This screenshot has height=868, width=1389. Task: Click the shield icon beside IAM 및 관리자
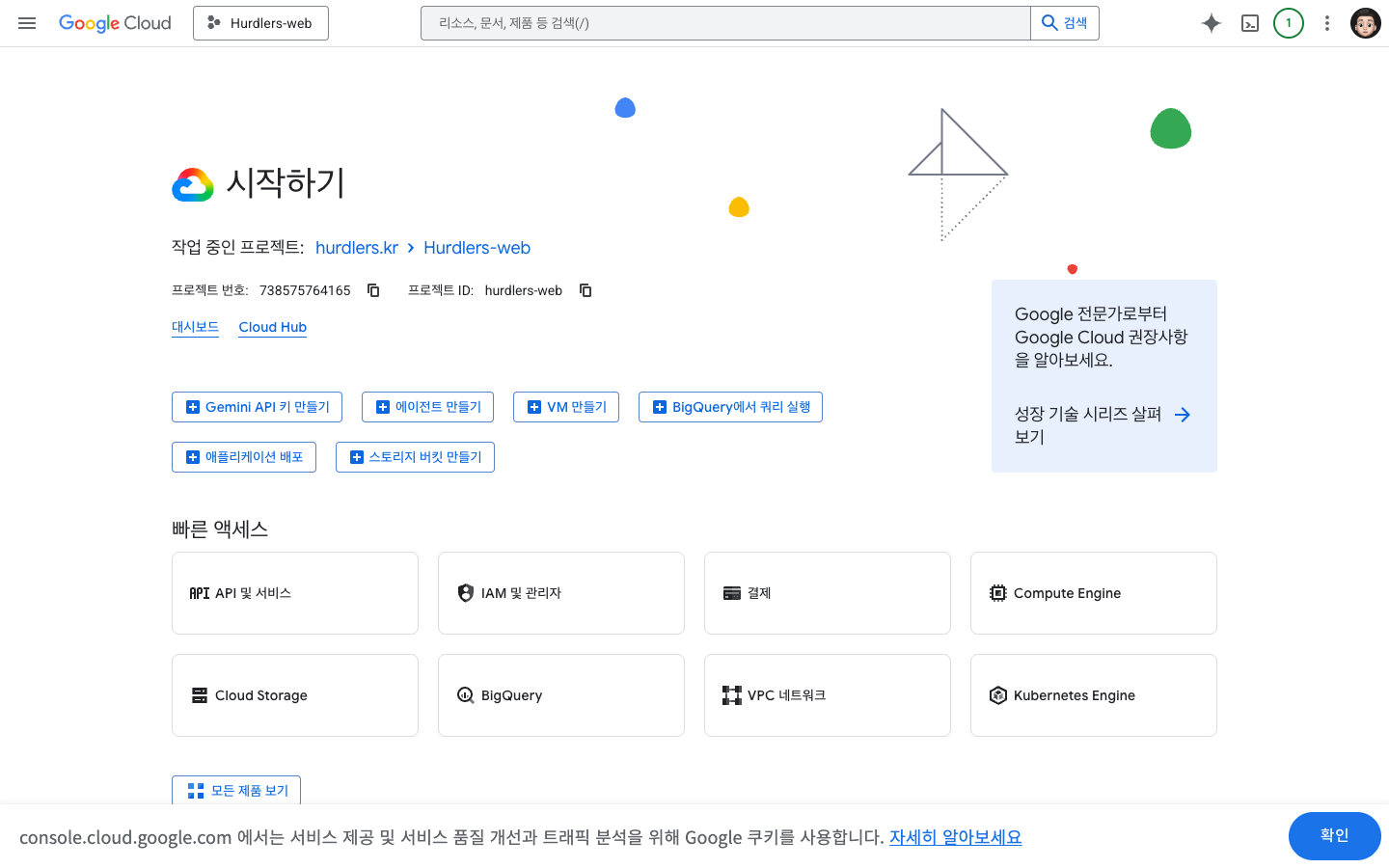point(466,593)
